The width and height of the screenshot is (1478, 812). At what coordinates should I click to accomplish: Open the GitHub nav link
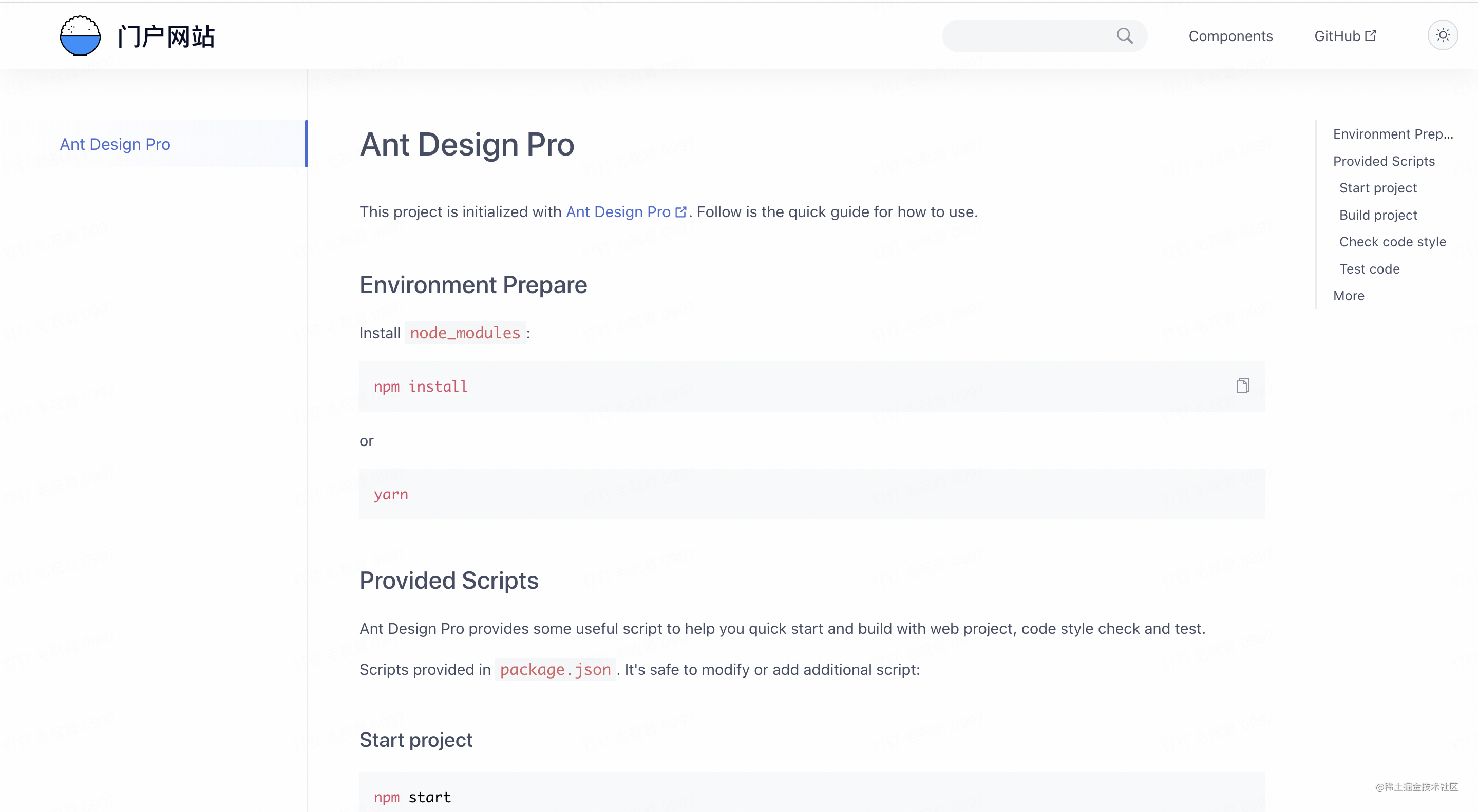(1337, 36)
